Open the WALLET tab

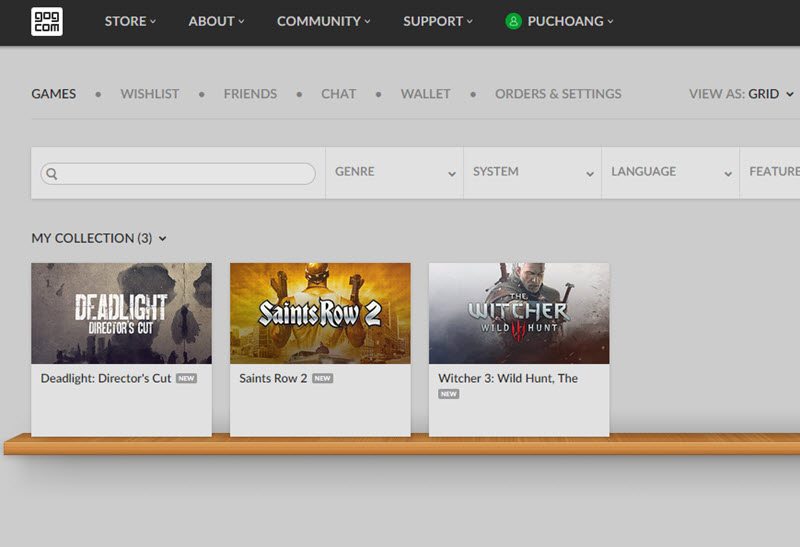(426, 94)
